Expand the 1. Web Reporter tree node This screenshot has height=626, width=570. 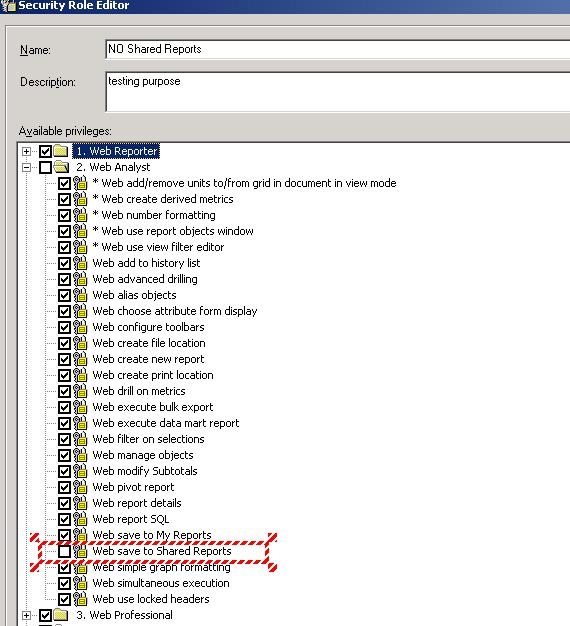tap(26, 151)
